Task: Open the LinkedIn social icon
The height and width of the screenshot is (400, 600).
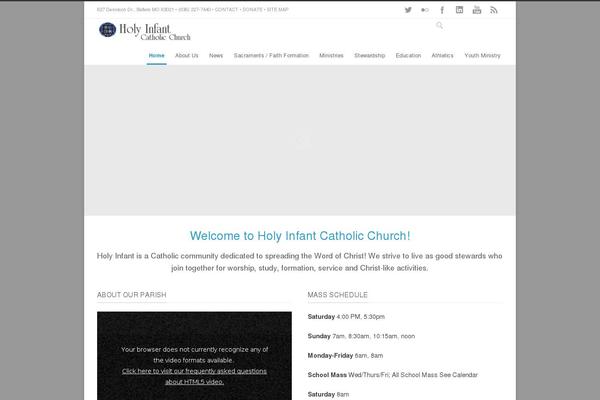Action: 459,10
